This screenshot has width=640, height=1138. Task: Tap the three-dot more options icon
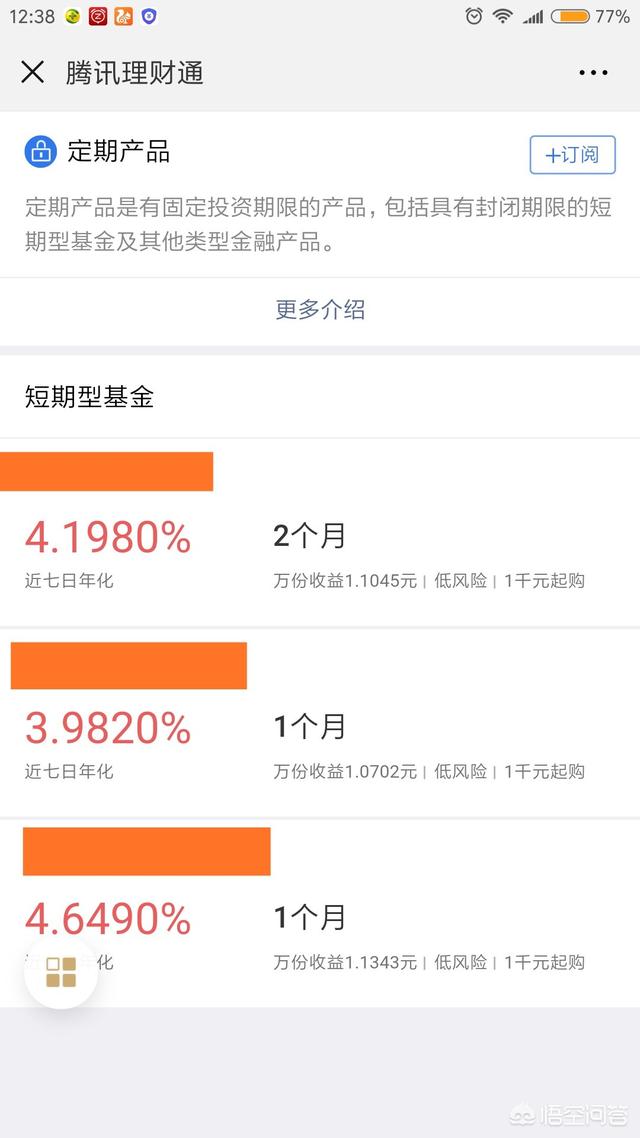tap(593, 72)
